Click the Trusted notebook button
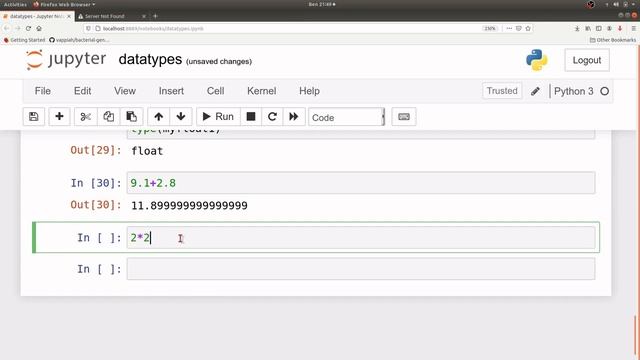The height and width of the screenshot is (360, 640). [502, 91]
